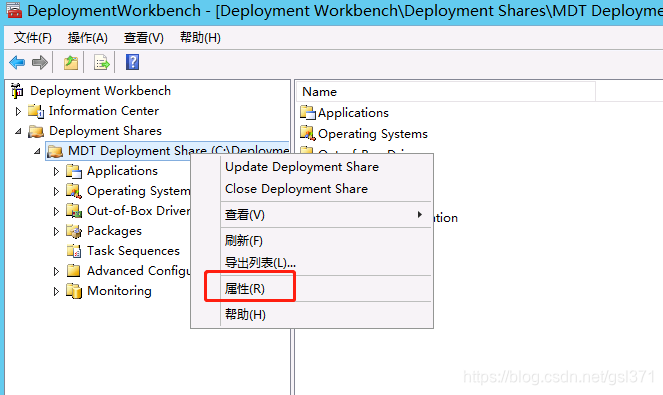This screenshot has height=395, width=663.
Task: Collapse the MDT Deployment Share node
Action: point(37,151)
